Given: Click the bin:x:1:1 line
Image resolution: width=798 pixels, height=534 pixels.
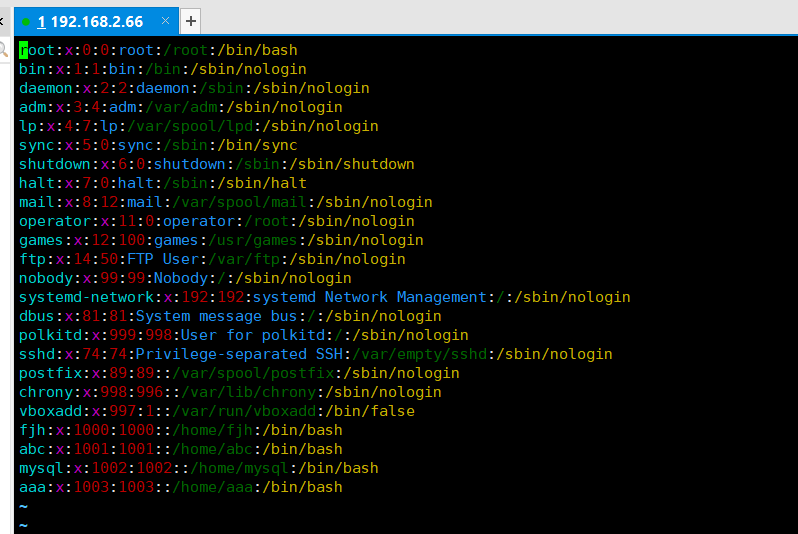Looking at the screenshot, I should point(163,69).
